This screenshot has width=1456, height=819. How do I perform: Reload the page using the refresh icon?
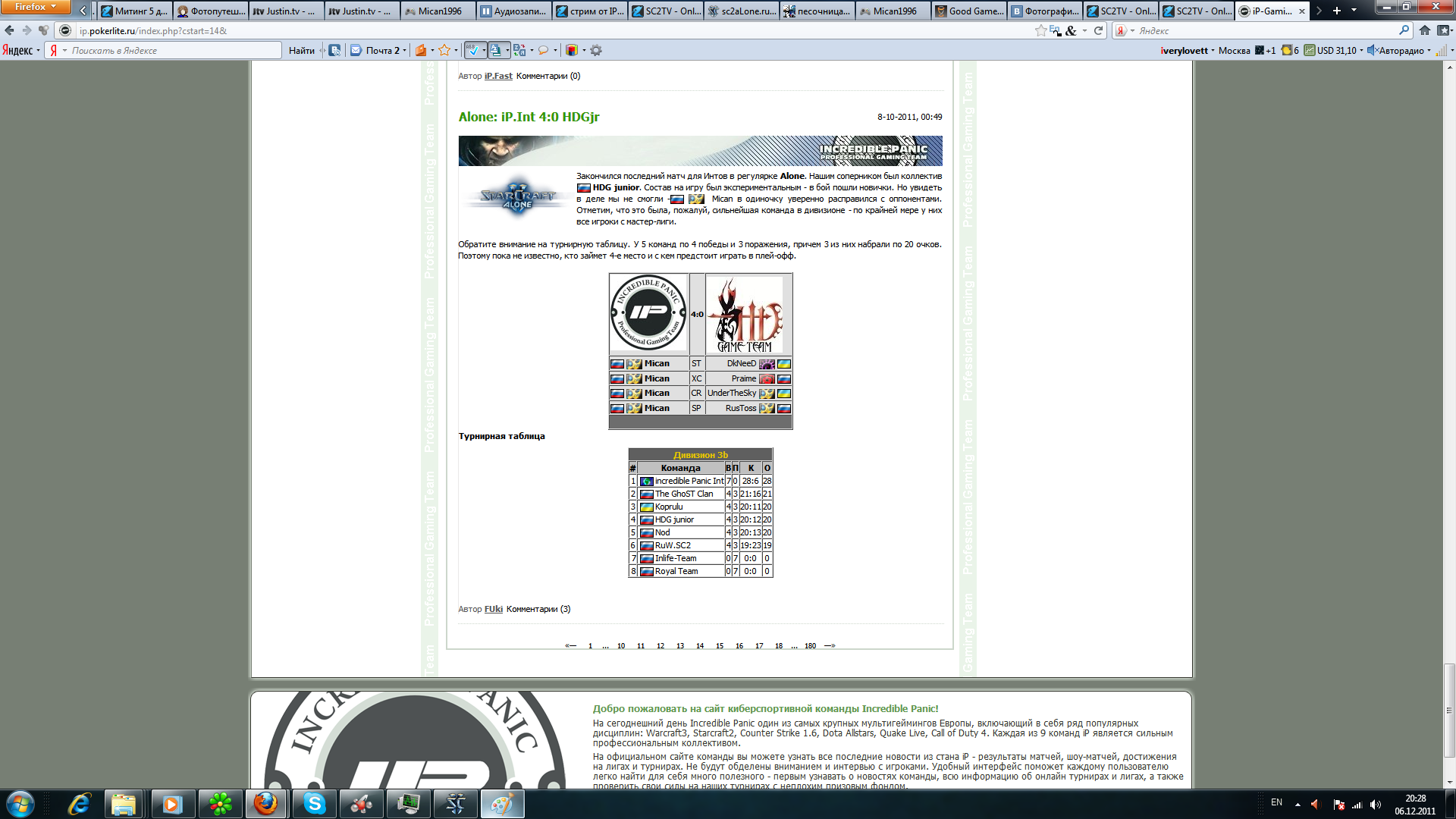pyautogui.click(x=1098, y=30)
